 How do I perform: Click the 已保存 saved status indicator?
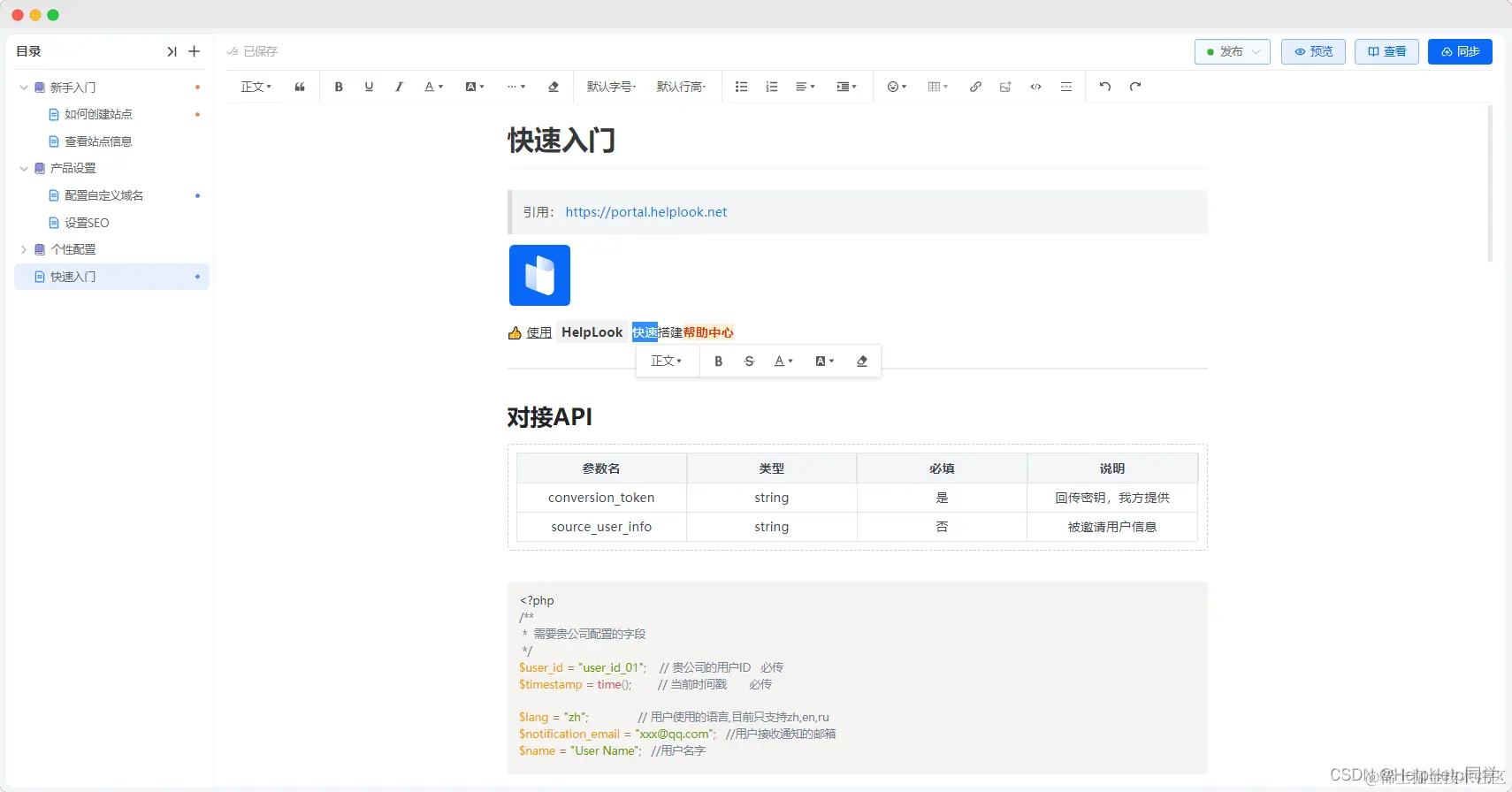tap(252, 51)
